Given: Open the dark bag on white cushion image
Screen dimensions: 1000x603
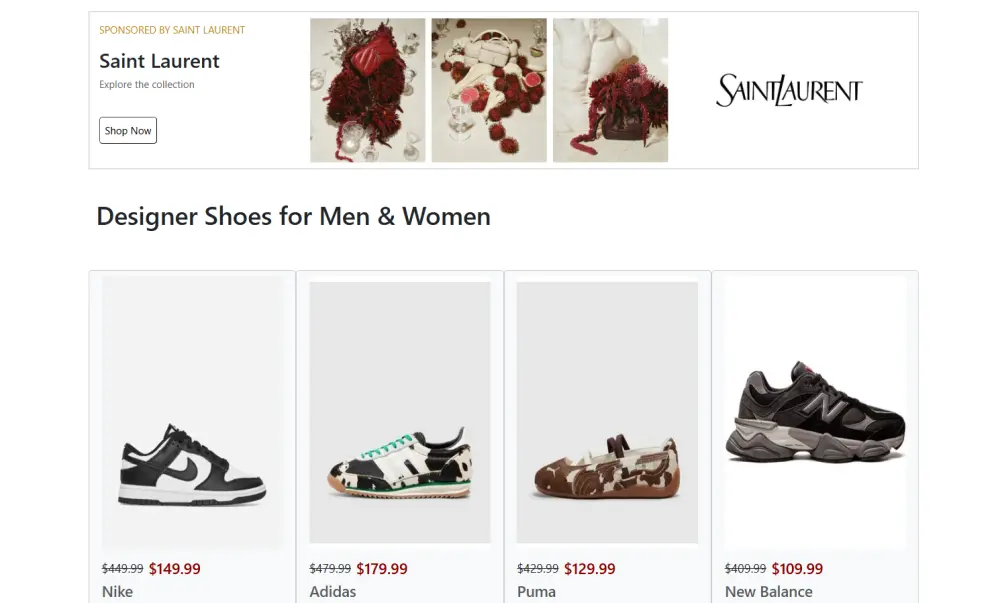Looking at the screenshot, I should point(610,90).
